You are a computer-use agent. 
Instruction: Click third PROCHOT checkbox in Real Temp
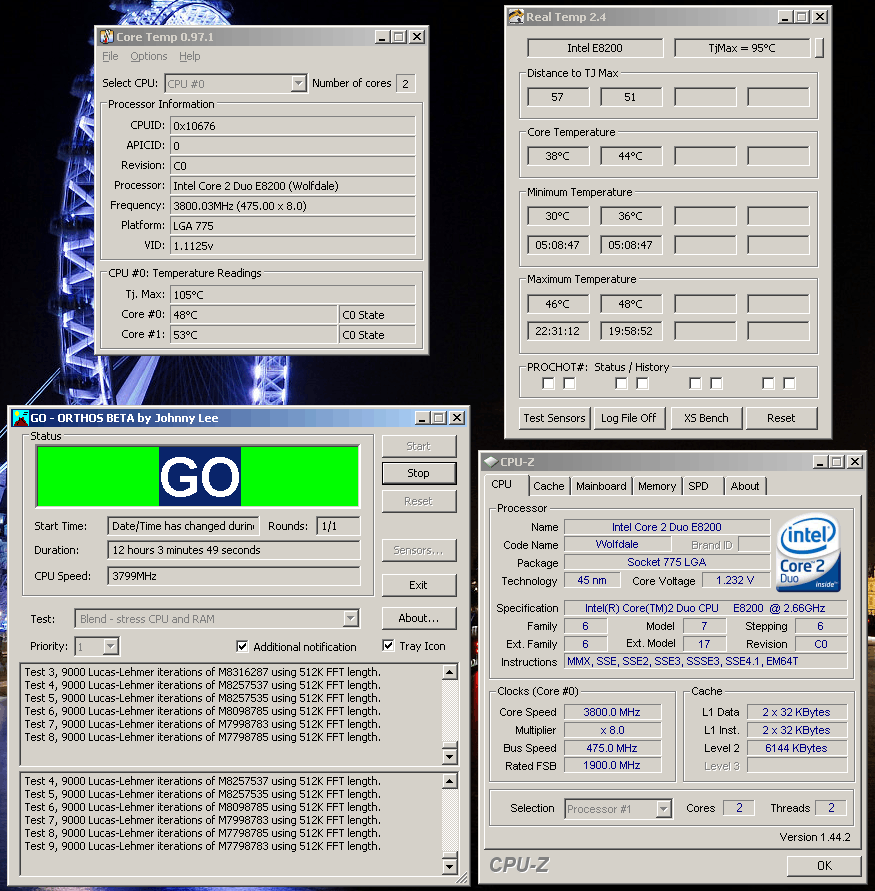click(x=622, y=384)
